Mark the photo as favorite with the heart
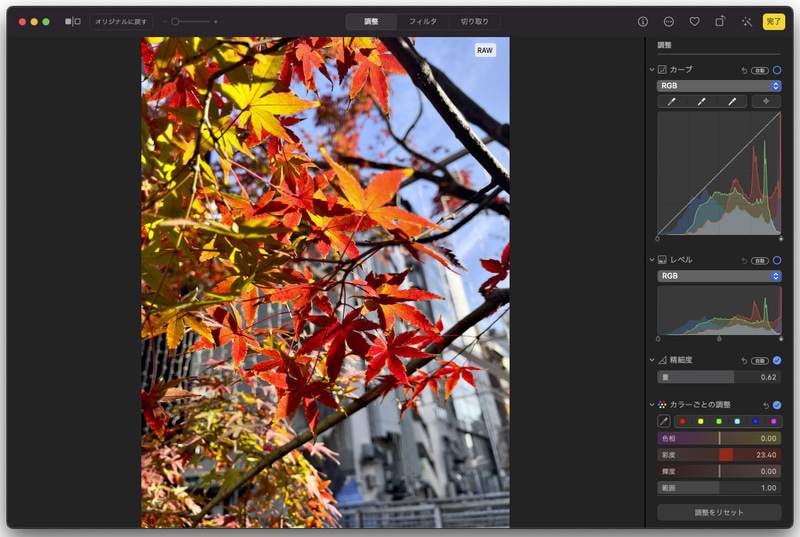This screenshot has width=800, height=537. (x=694, y=21)
